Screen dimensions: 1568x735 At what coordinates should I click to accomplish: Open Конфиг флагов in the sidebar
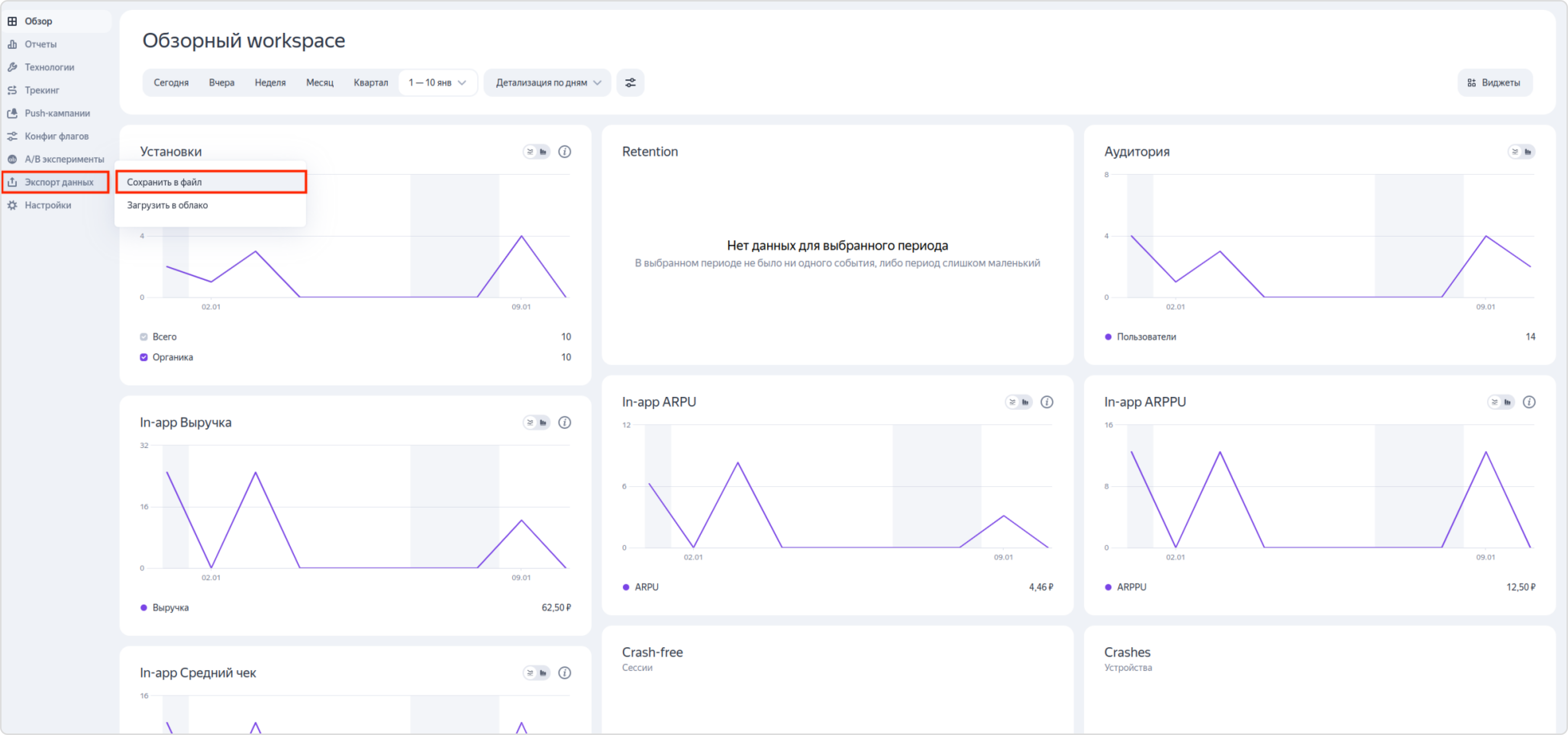point(56,136)
